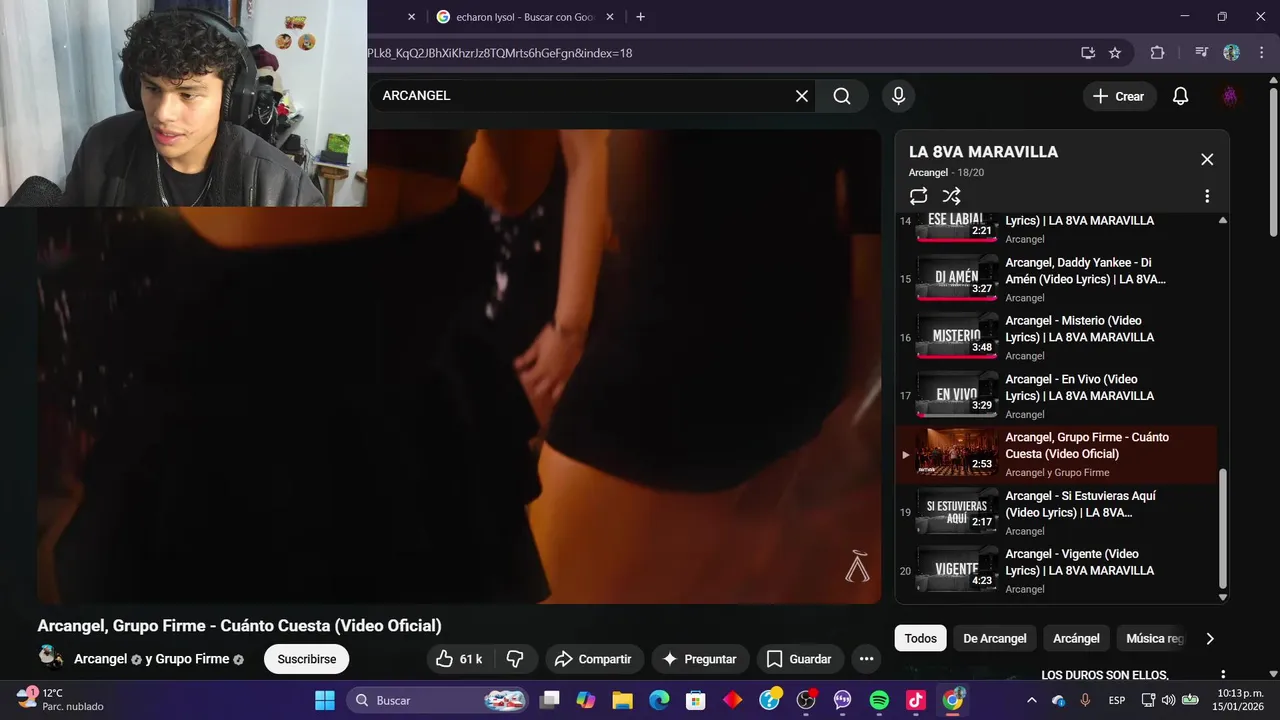Screen dimensions: 1280x720
Task: Start voice search with the microphone
Action: tap(898, 96)
